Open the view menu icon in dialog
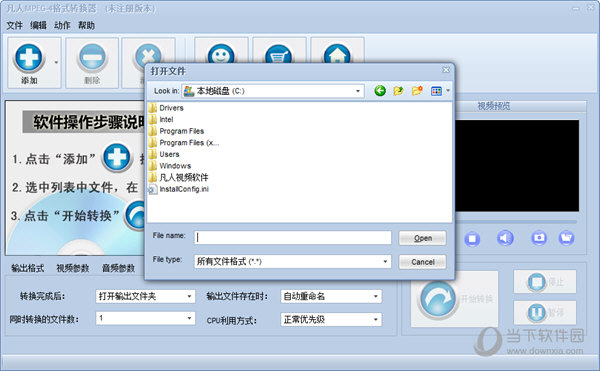The width and height of the screenshot is (600, 371). 437,91
